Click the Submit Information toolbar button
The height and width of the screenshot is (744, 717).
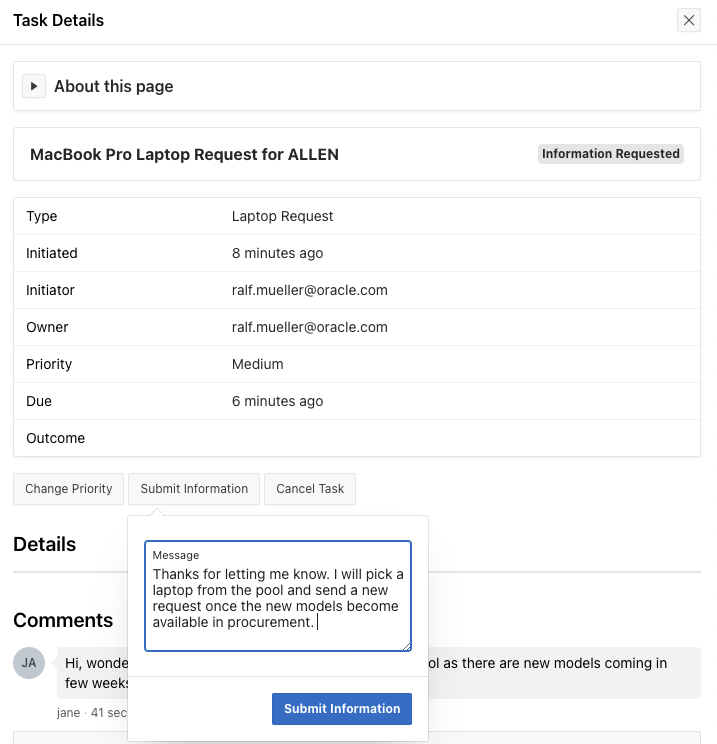click(194, 489)
